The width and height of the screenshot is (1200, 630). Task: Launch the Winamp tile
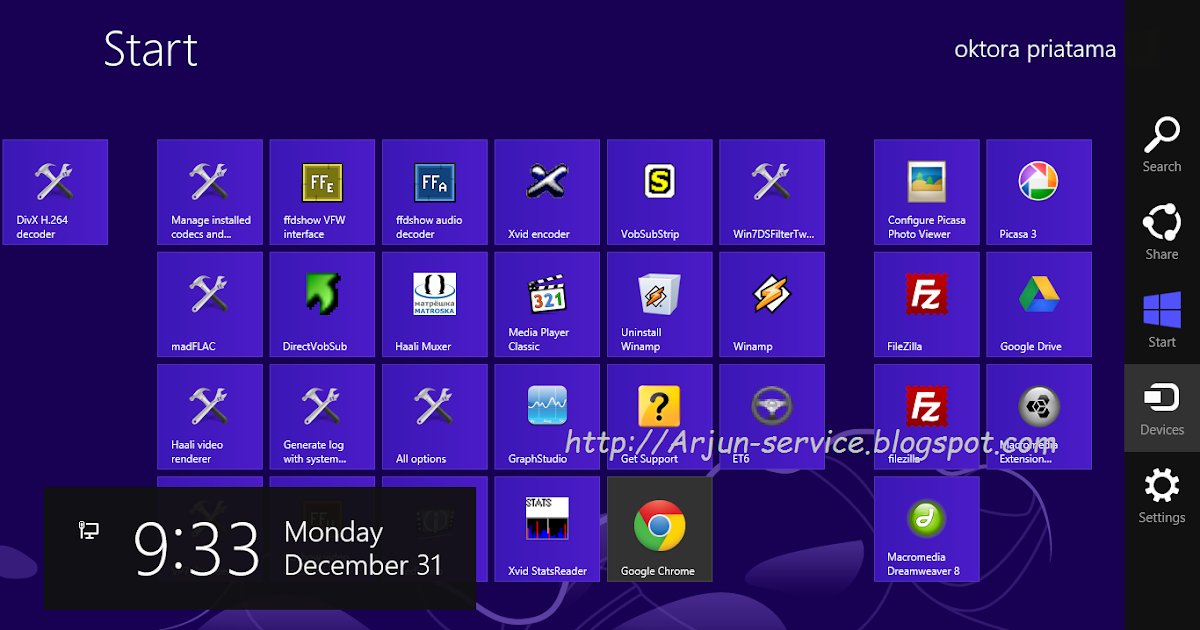point(772,305)
